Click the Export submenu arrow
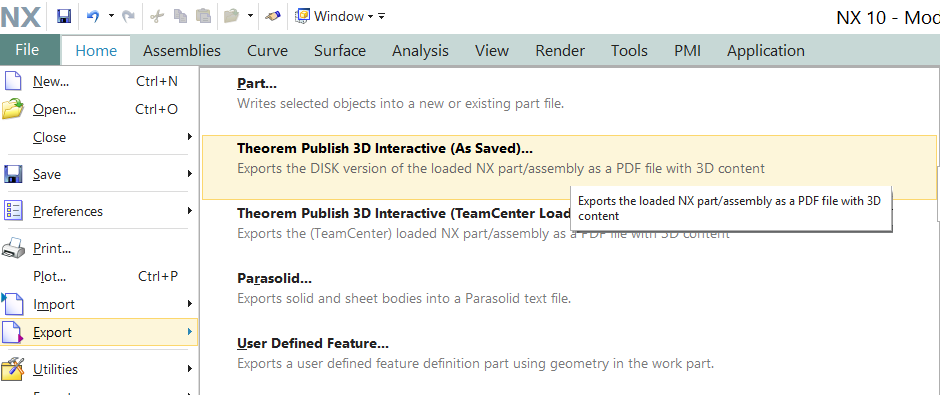 coord(189,331)
